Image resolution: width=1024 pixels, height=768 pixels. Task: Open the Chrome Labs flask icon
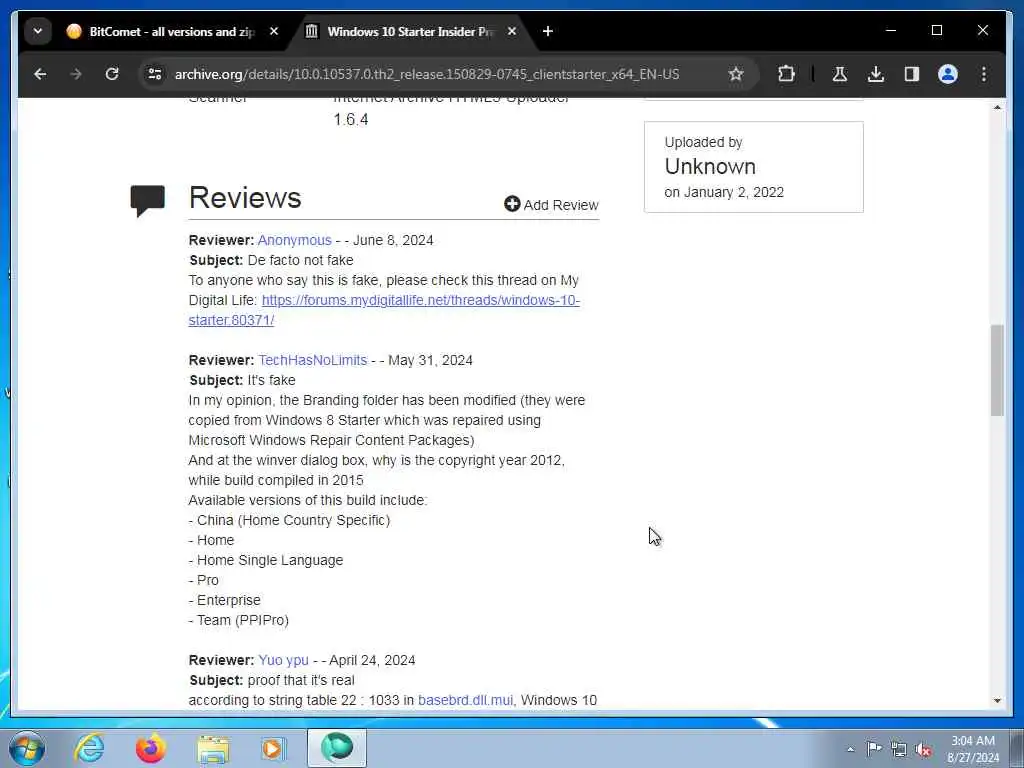[840, 74]
